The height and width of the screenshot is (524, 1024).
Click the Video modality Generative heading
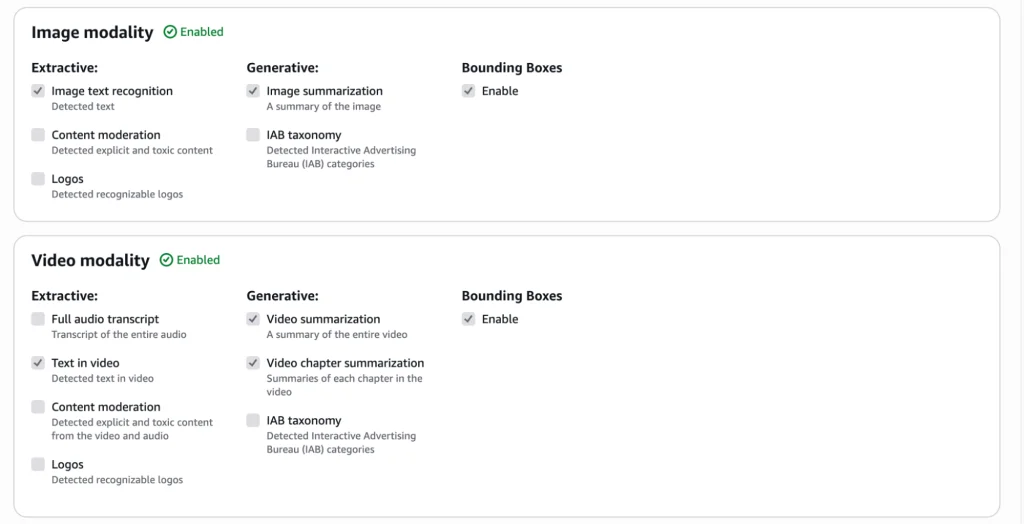[x=282, y=295]
